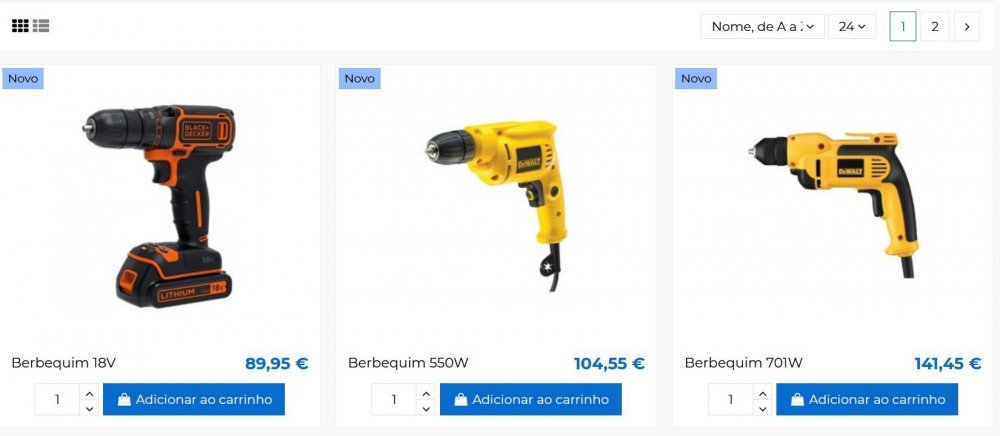Decrease quantity for Berbequim 18V
The width and height of the screenshot is (1000, 436).
click(89, 408)
